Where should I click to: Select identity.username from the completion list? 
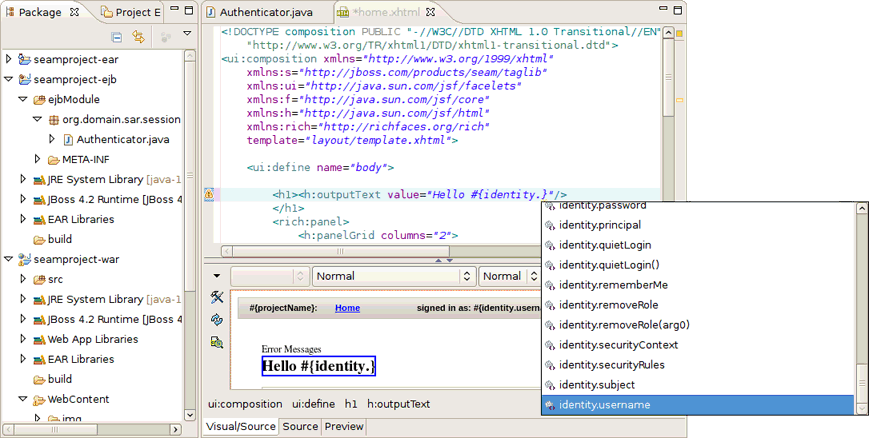click(x=698, y=405)
